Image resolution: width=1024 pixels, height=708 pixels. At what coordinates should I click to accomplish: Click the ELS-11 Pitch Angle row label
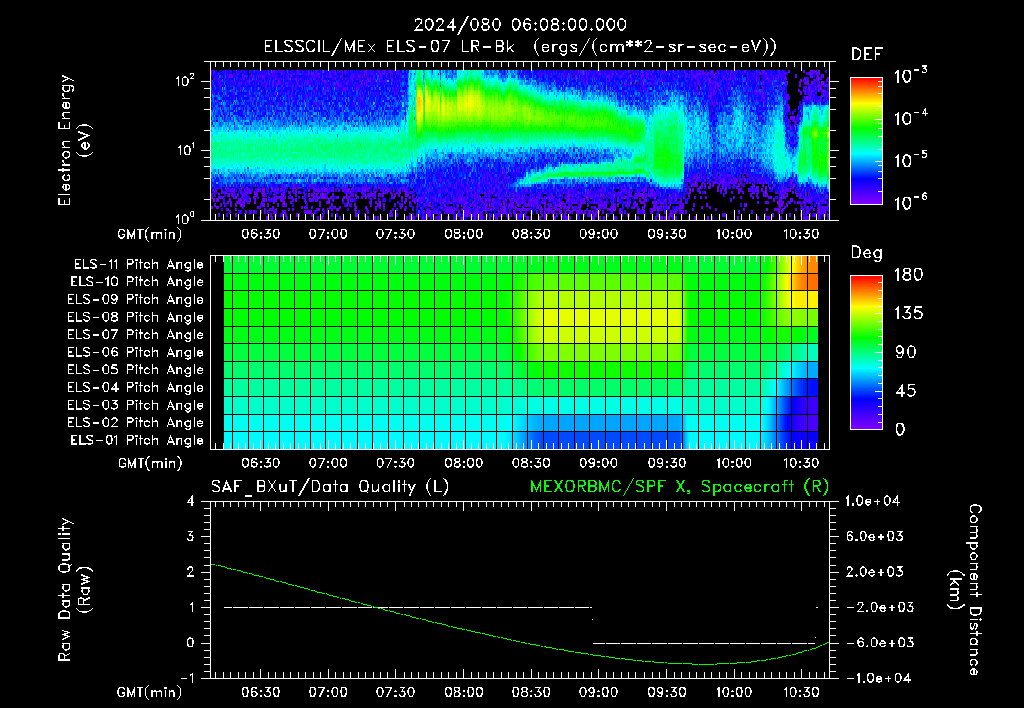pos(138,265)
